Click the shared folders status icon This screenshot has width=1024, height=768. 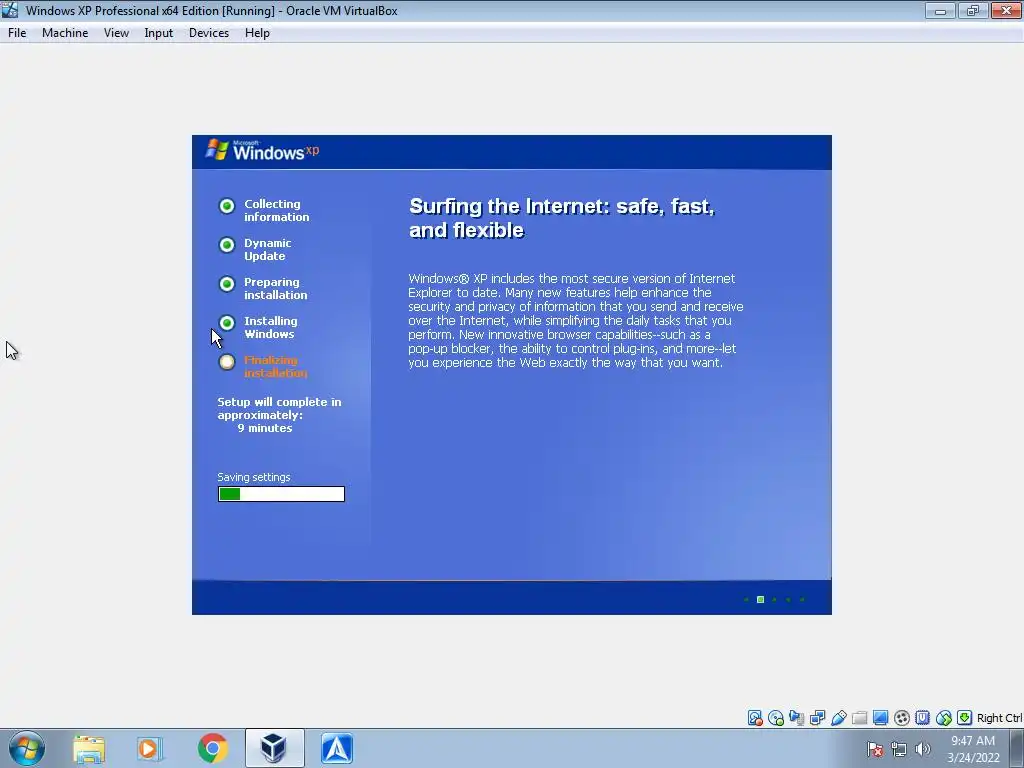[859, 718]
